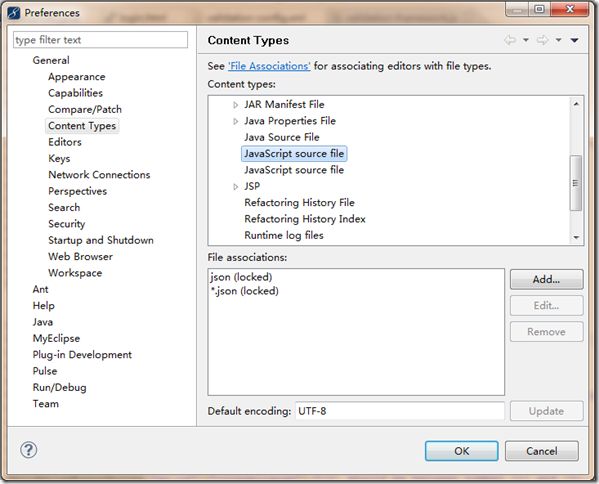Screen dimensions: 599x484
Task: Click the back navigation arrow icon
Action: point(510,40)
